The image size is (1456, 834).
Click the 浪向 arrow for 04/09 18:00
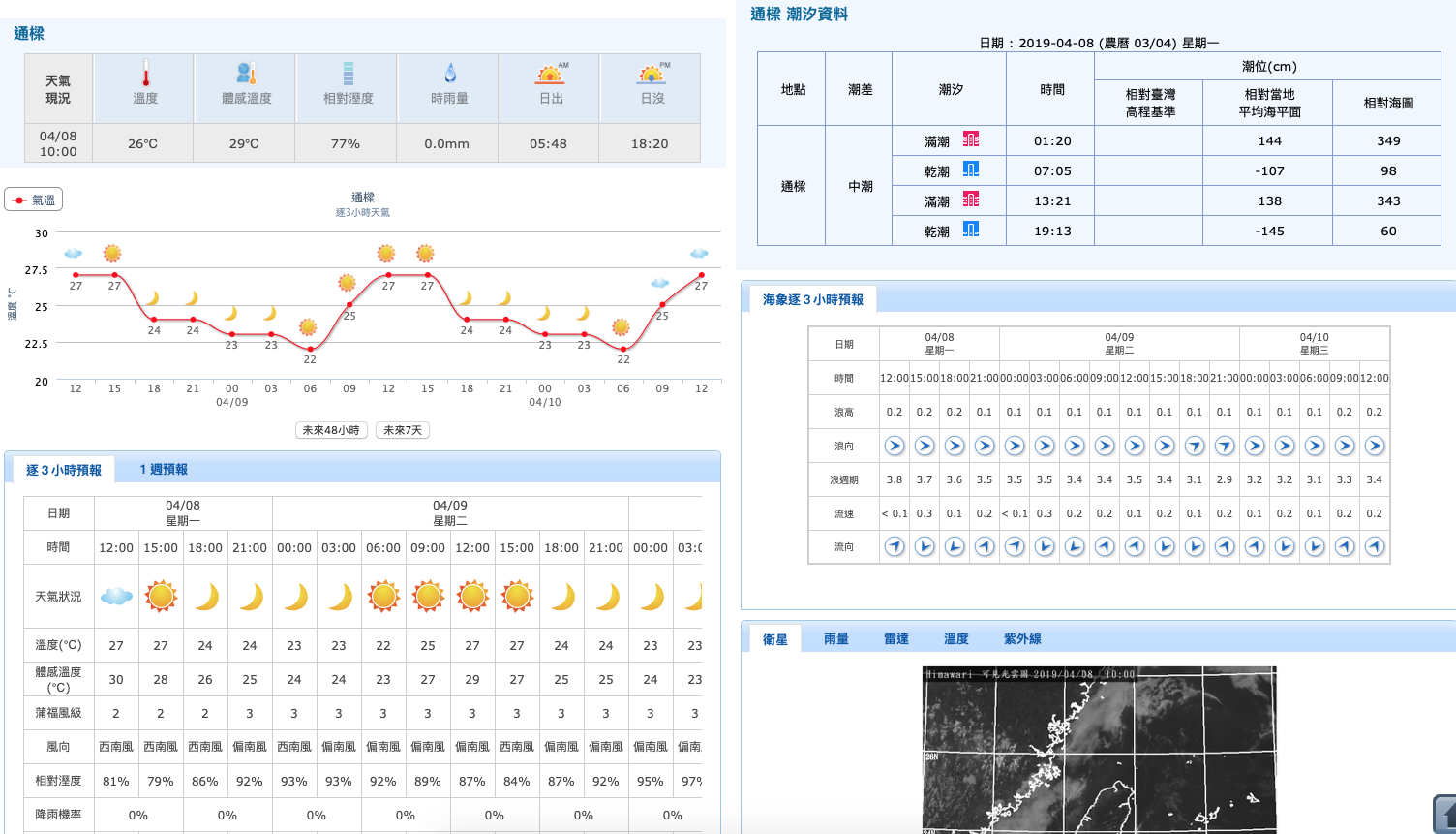point(1195,446)
